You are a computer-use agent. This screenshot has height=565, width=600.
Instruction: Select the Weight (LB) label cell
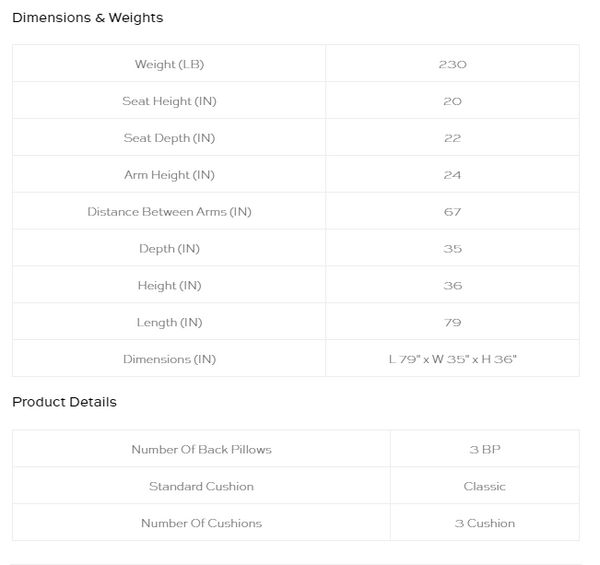[x=169, y=63]
